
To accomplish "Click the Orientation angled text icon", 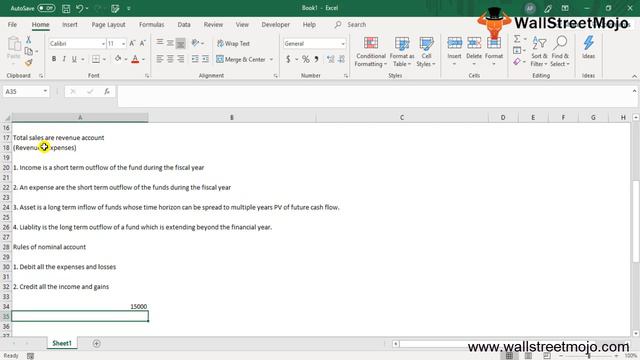I will [196, 43].
